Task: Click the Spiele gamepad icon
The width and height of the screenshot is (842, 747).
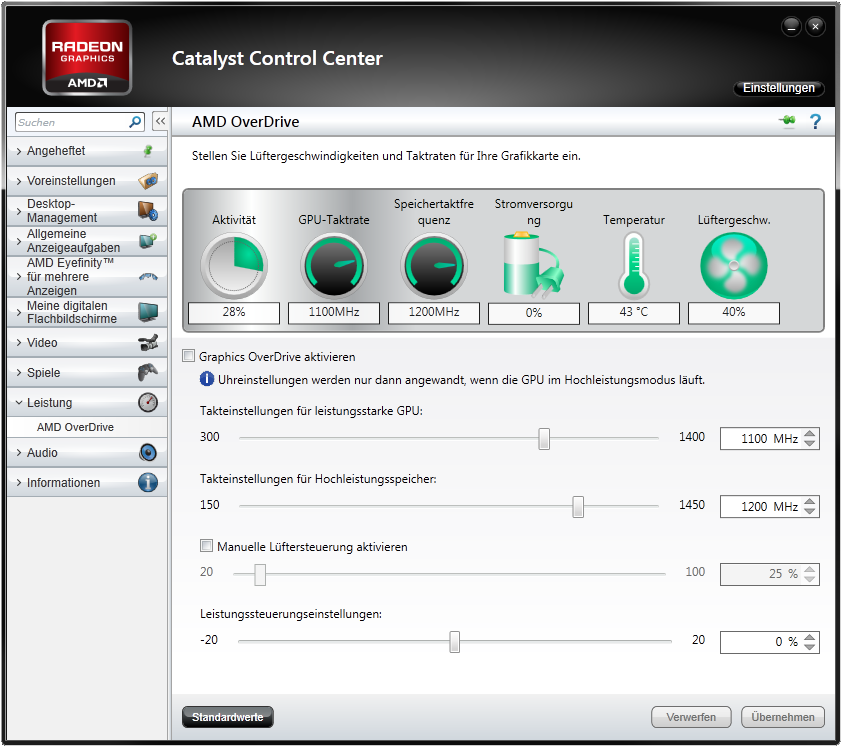Action: pos(148,372)
